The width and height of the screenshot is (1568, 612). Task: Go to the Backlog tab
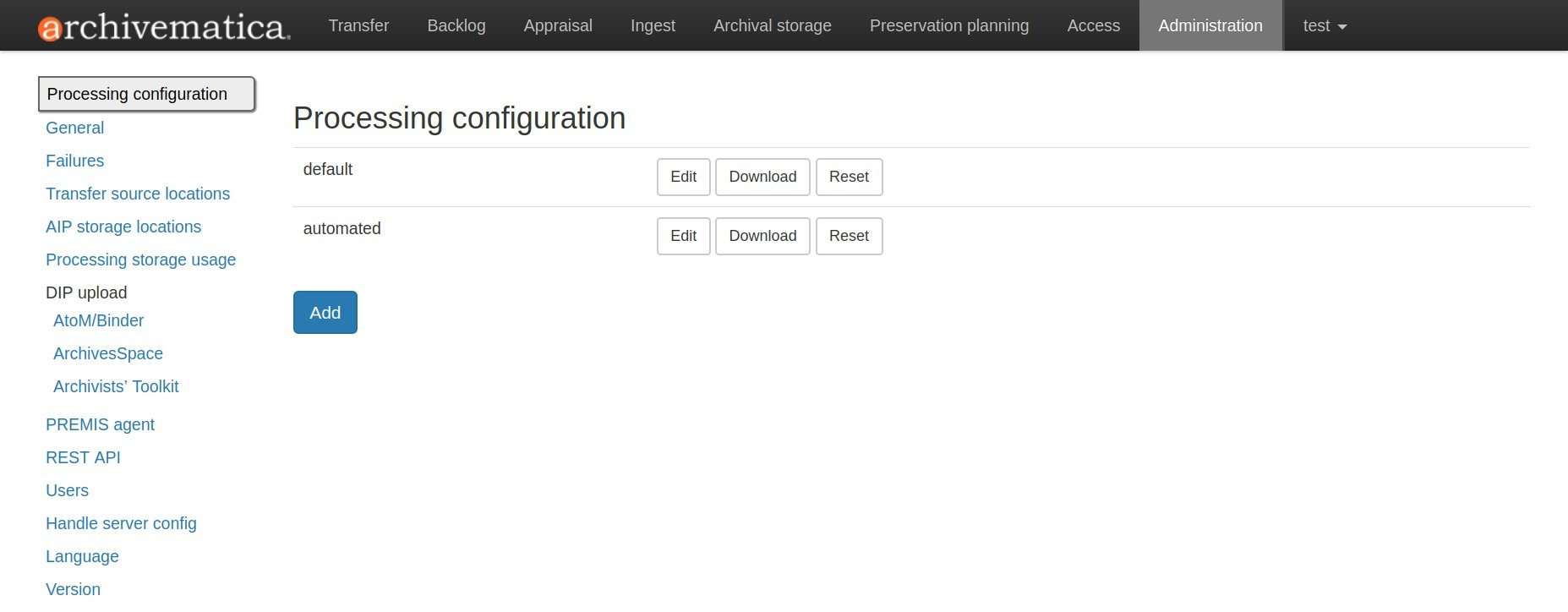pos(456,26)
